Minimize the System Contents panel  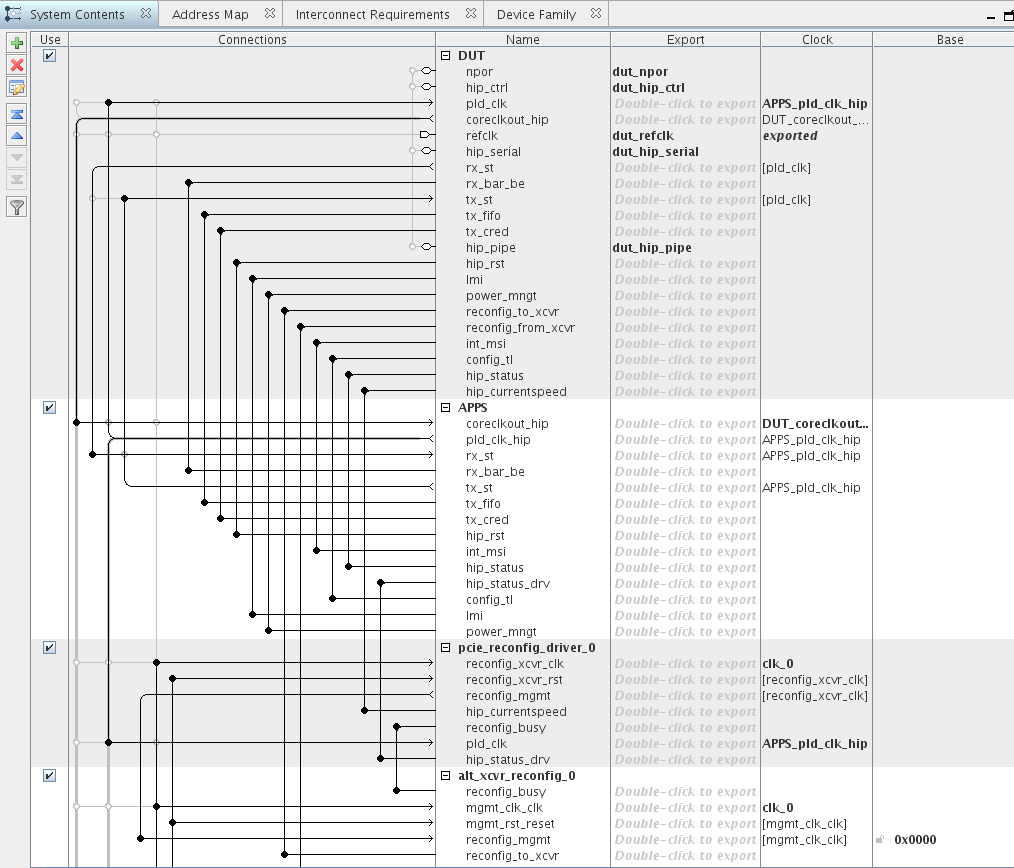991,17
